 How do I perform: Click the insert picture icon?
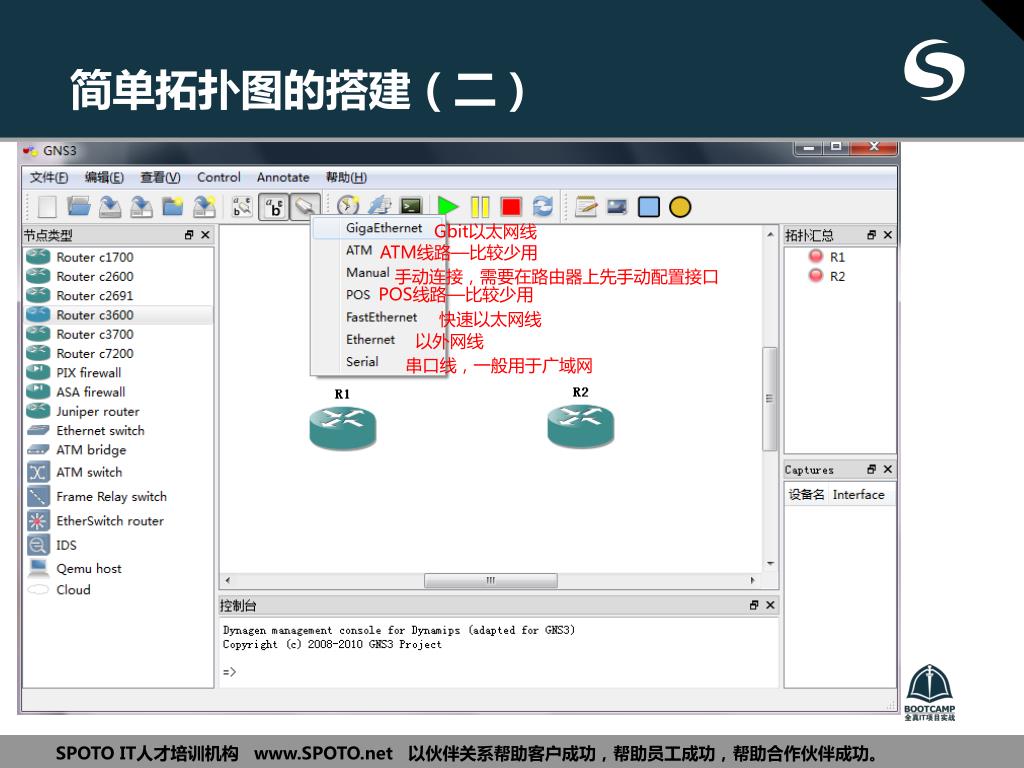pos(616,206)
